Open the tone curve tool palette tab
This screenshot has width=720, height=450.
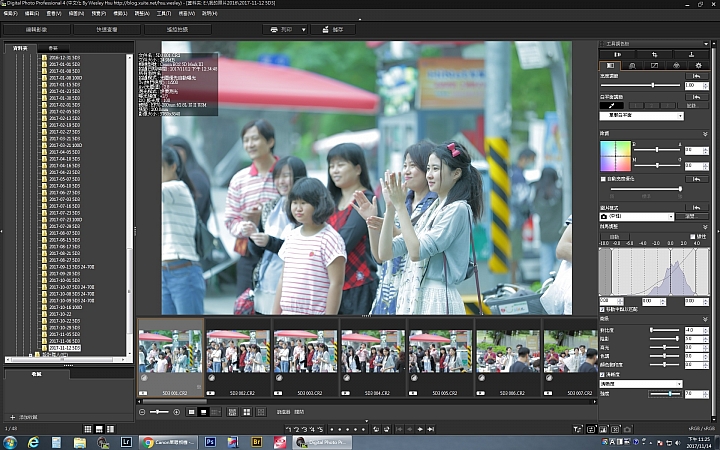[654, 66]
